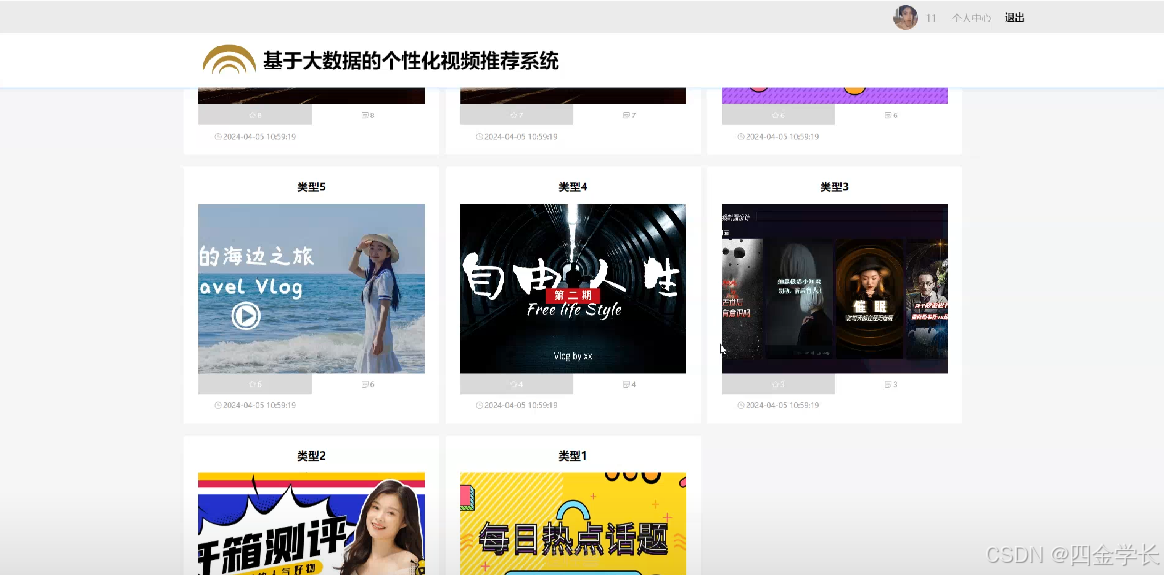This screenshot has height=575, width=1164.
Task: Open the 类型4 title link
Action: pos(572,187)
